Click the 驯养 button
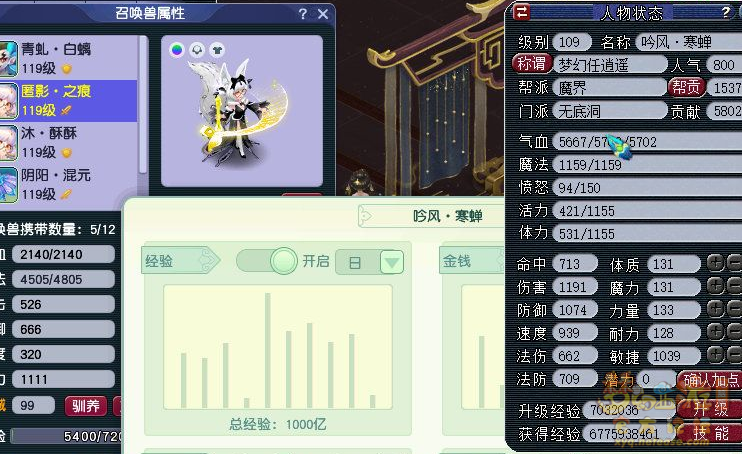742x454 pixels. (x=86, y=406)
